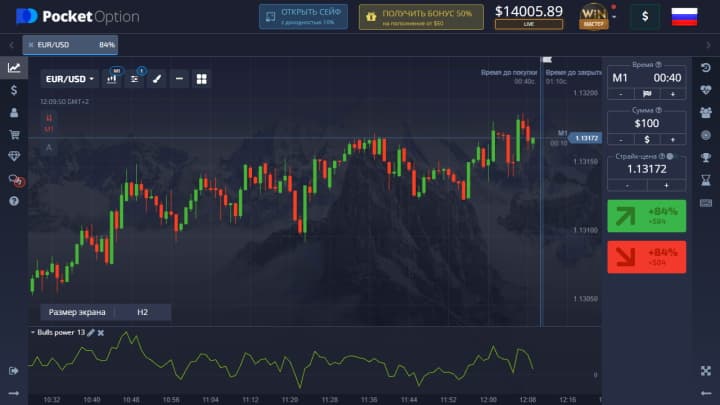The height and width of the screenshot is (405, 720).
Task: Remove the Bulls power indicator
Action: [101, 332]
